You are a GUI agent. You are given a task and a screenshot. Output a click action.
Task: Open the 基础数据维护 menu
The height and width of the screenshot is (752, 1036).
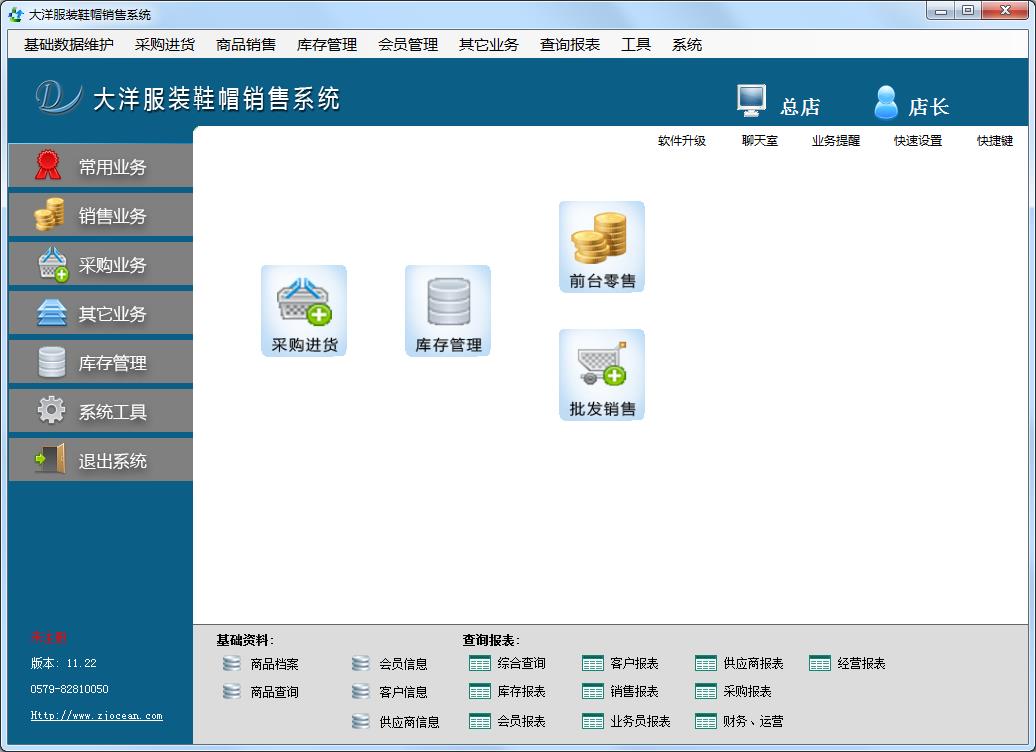(69, 44)
